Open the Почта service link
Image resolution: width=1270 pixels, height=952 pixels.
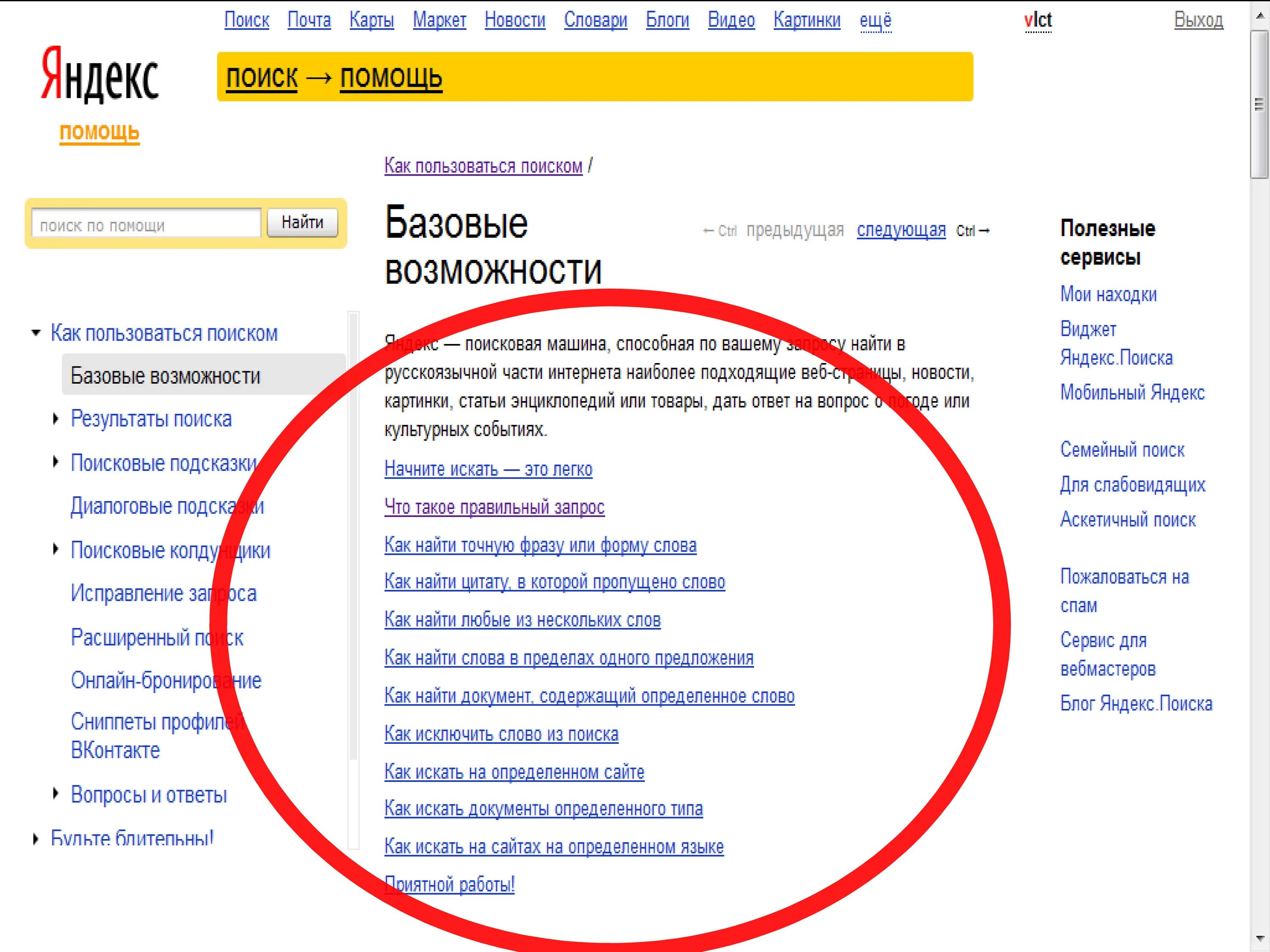point(309,20)
